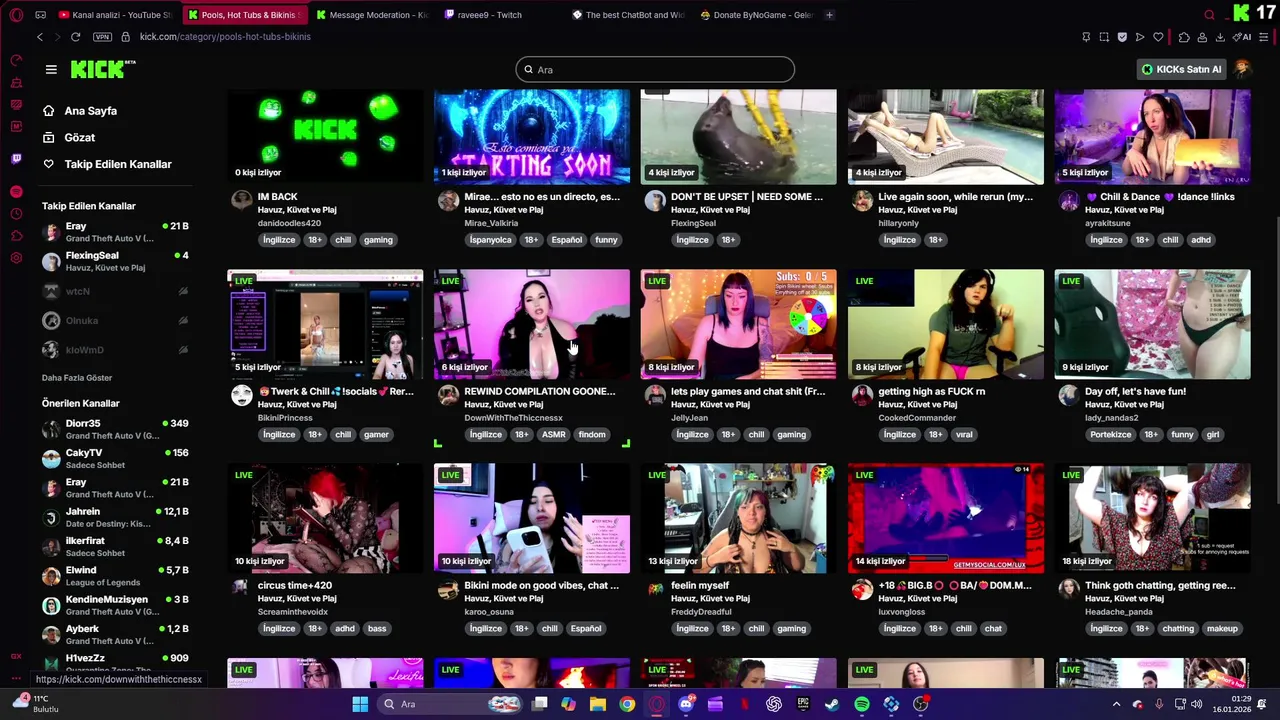Viewport: 1280px width, 720px height.
Task: Switch to the Message Moderation Kick tab
Action: tap(372, 15)
